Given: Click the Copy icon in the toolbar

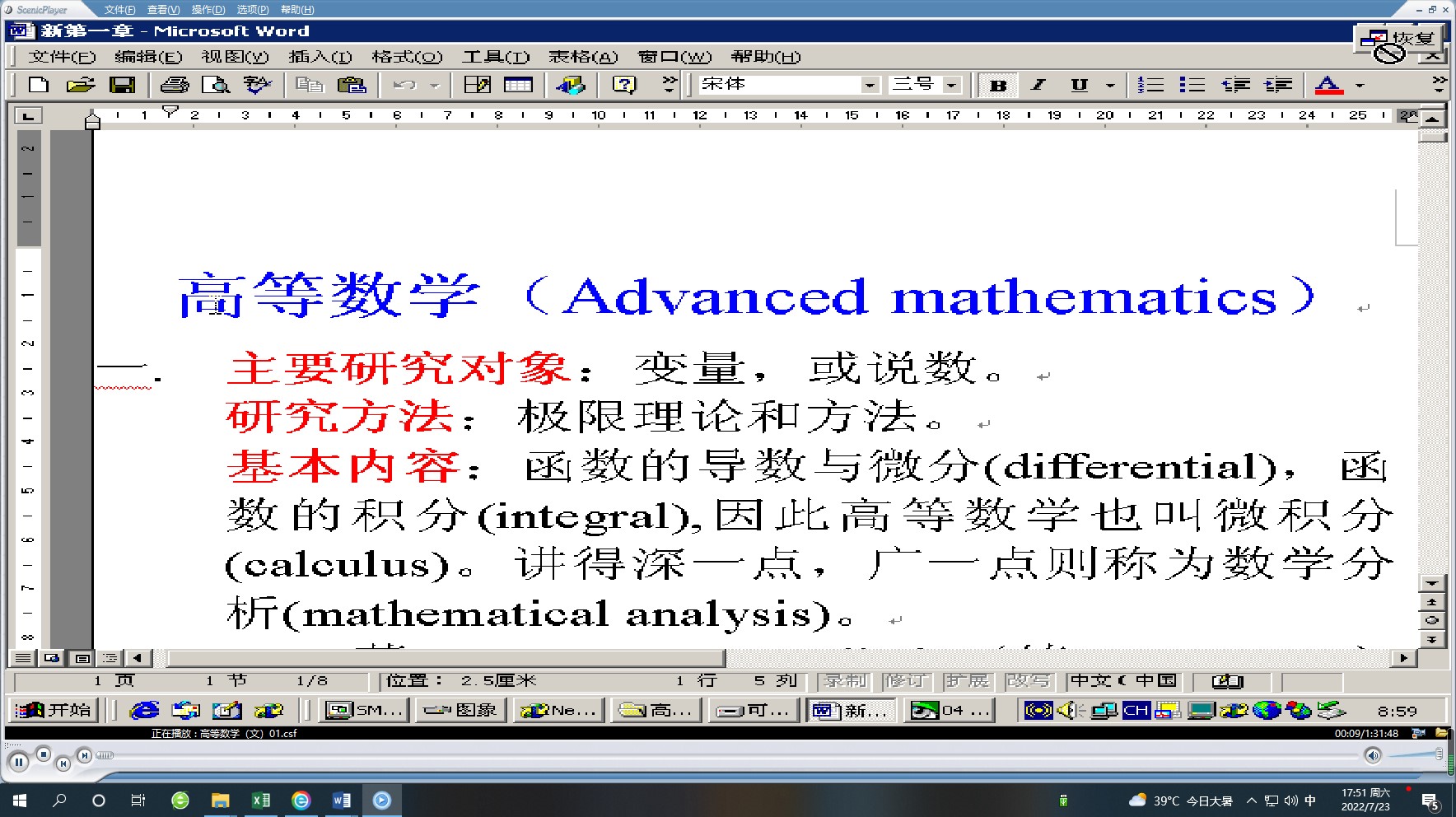Looking at the screenshot, I should pos(310,85).
